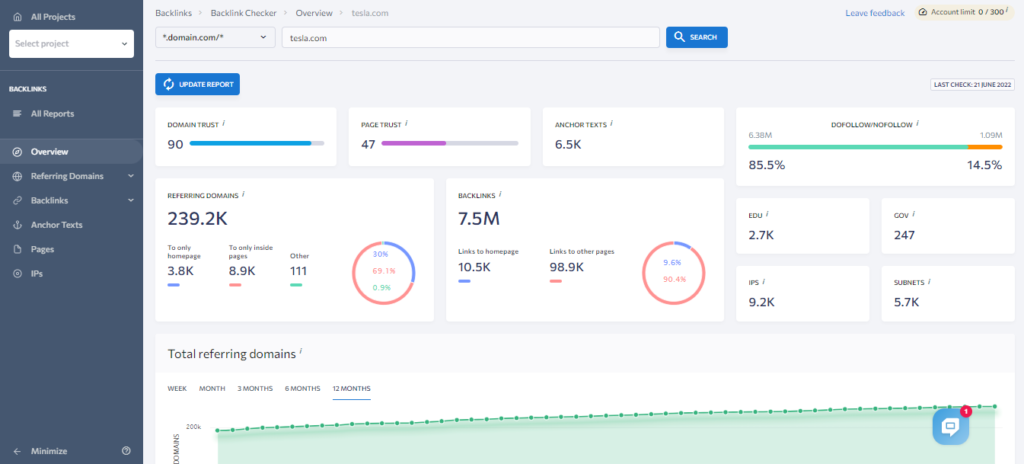
Task: Click the Referring Domains globe icon
Action: click(x=18, y=176)
